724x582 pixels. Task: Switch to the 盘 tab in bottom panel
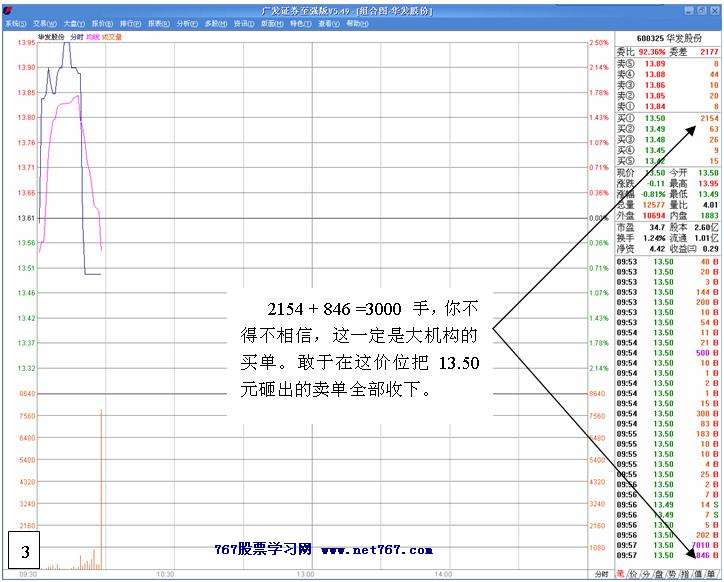pyautogui.click(x=659, y=575)
